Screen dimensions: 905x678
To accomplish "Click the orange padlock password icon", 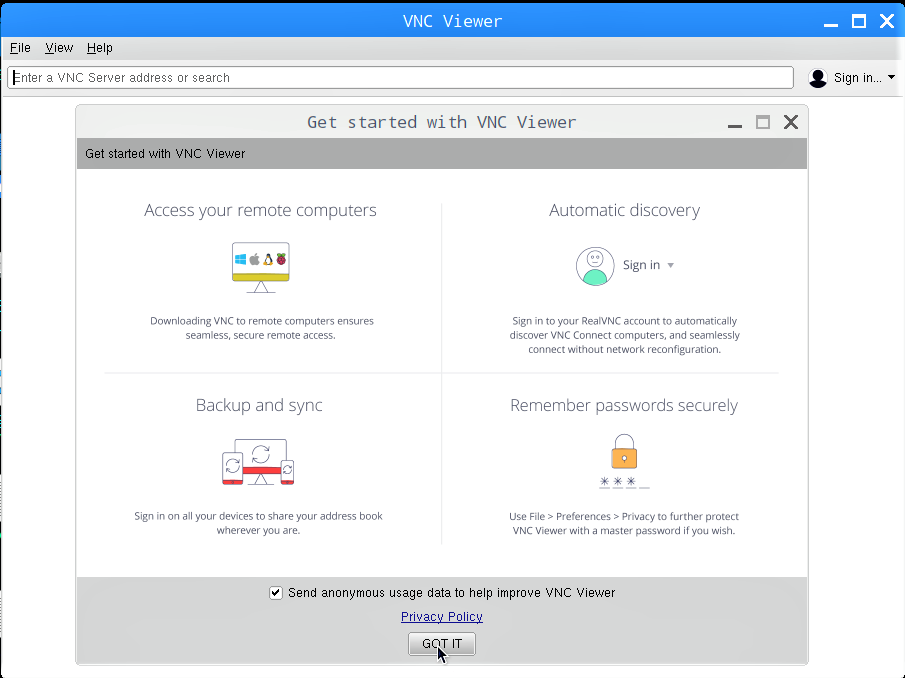I will pyautogui.click(x=624, y=451).
